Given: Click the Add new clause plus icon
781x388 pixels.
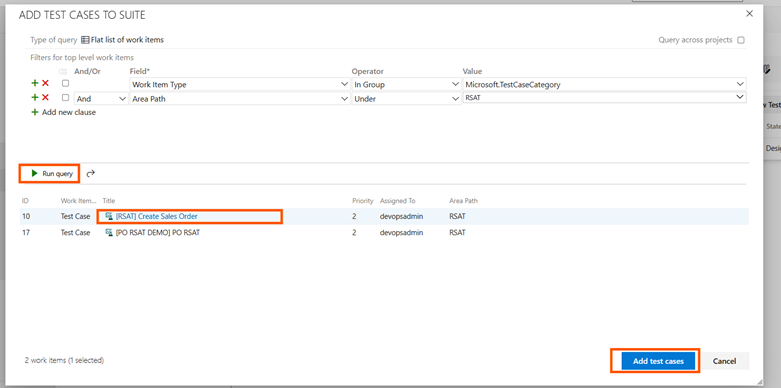Looking at the screenshot, I should (35, 112).
